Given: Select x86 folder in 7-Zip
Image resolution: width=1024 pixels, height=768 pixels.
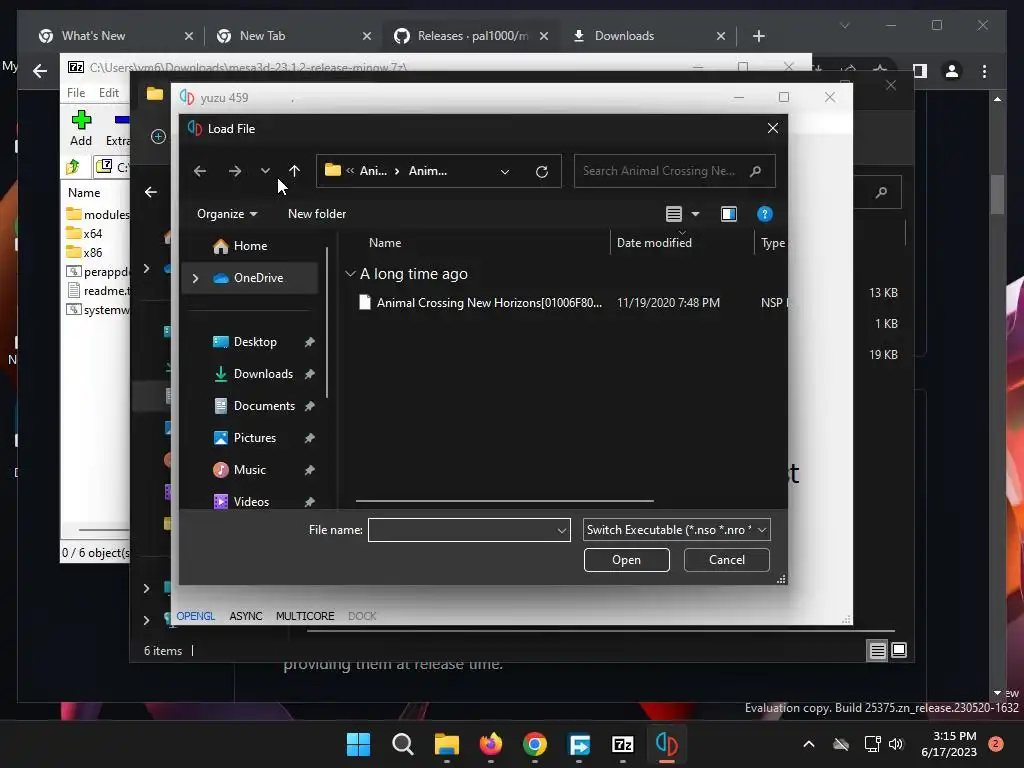Looking at the screenshot, I should pyautogui.click(x=85, y=253).
